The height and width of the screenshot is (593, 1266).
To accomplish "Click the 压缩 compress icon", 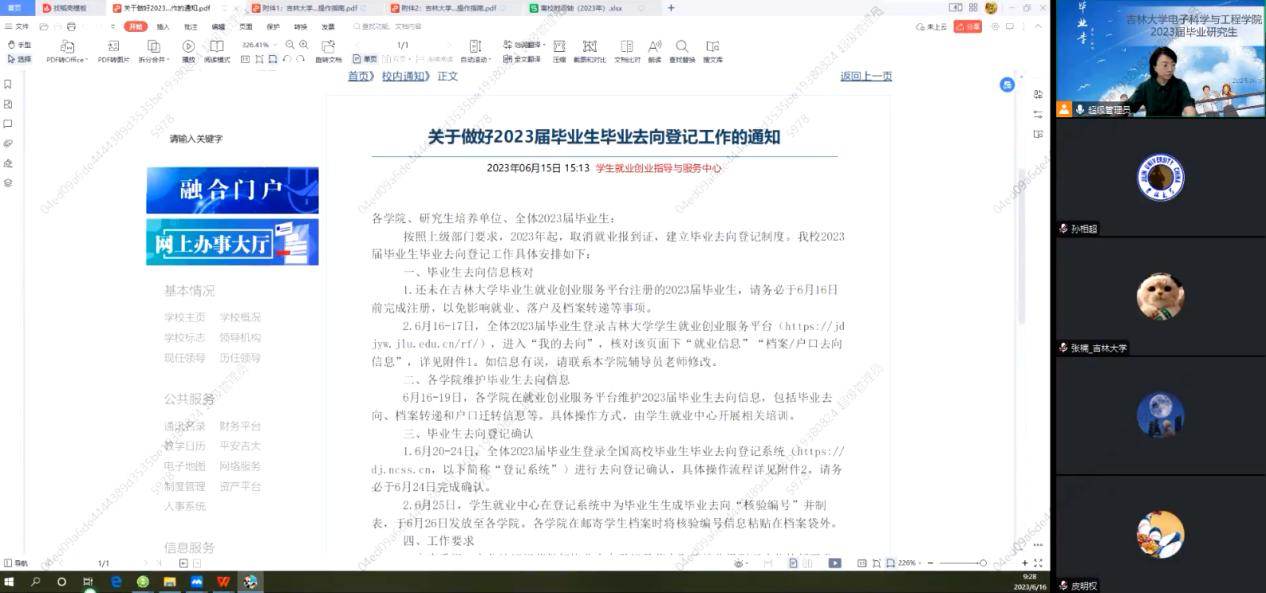I will [560, 47].
